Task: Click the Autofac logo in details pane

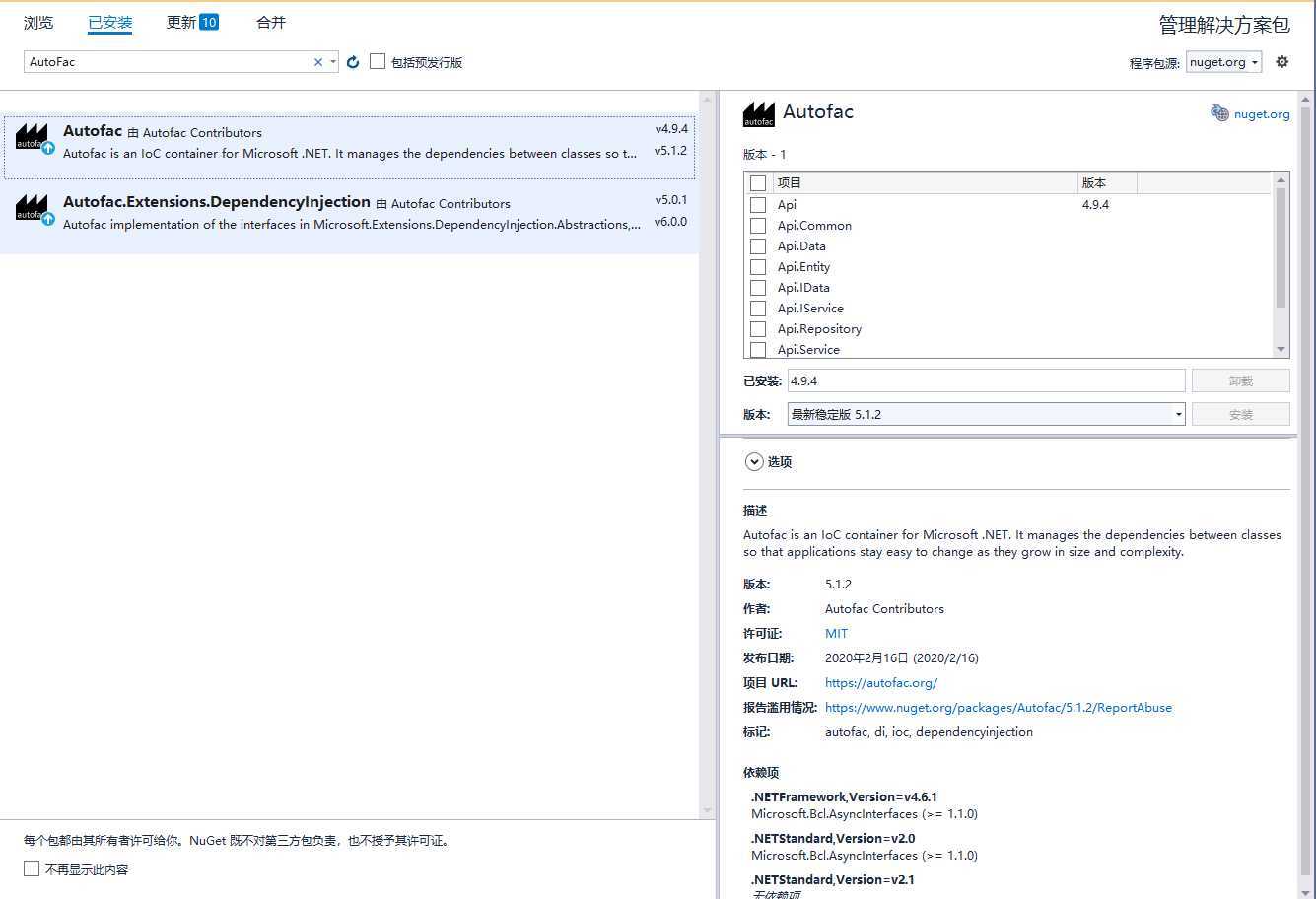Action: [758, 114]
